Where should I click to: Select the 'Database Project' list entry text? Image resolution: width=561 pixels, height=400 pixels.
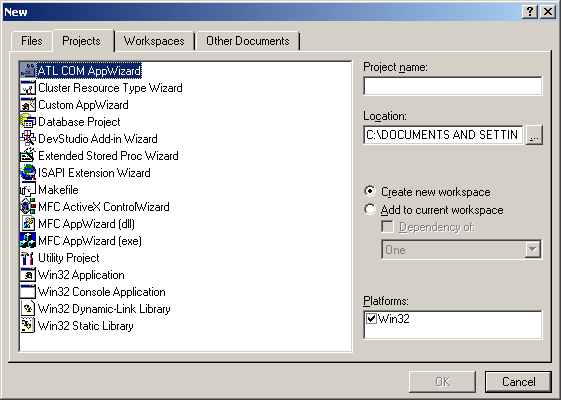[79, 122]
